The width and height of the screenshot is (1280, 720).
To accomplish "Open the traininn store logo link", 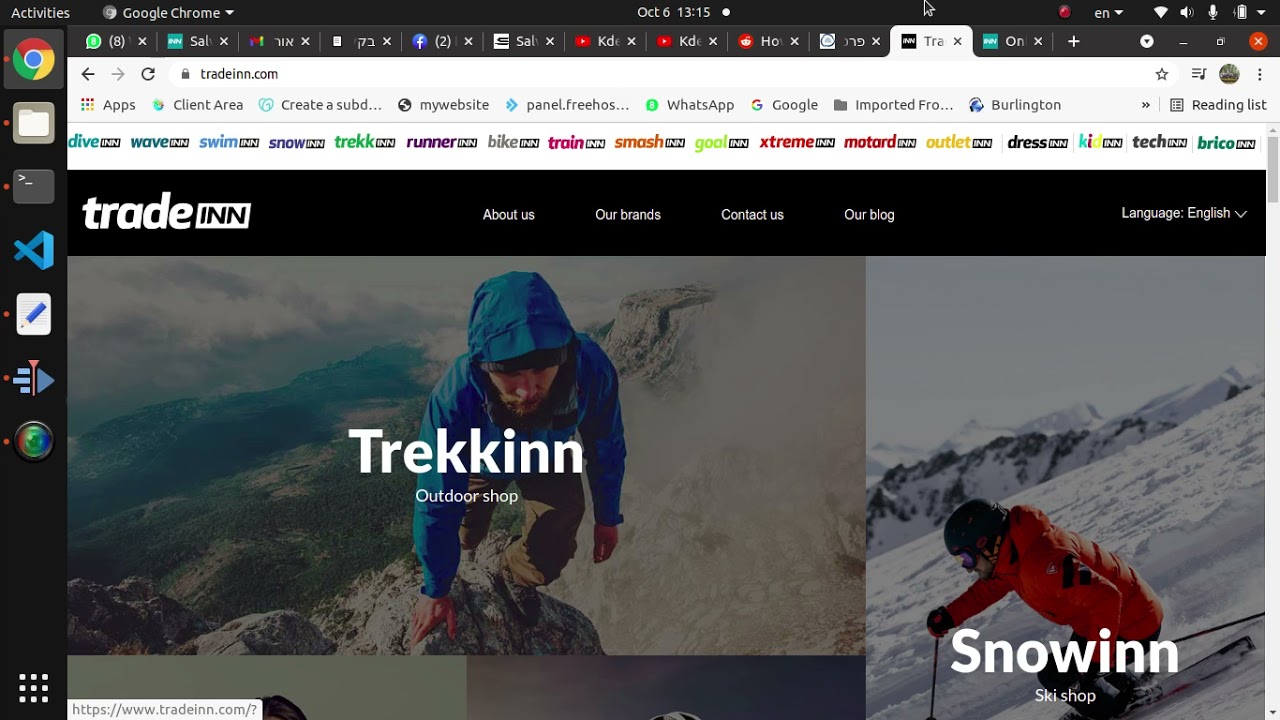I will (x=576, y=143).
